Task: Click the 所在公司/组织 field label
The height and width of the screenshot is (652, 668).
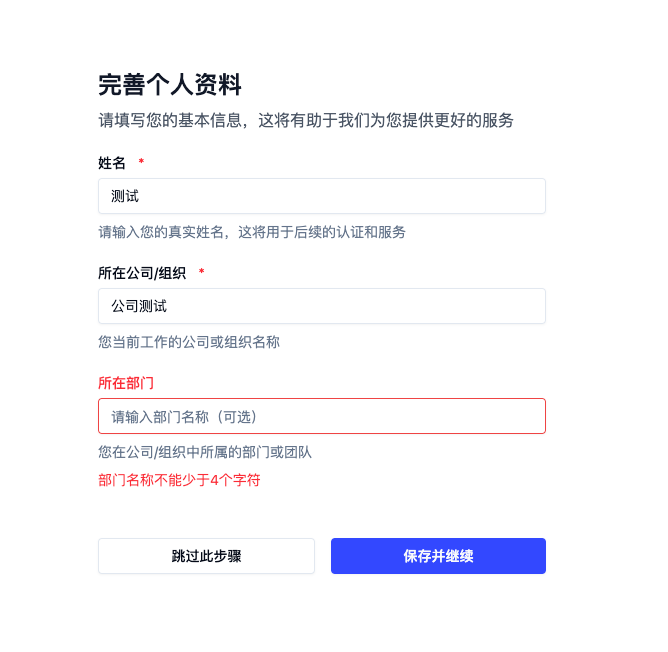Action: pyautogui.click(x=142, y=273)
